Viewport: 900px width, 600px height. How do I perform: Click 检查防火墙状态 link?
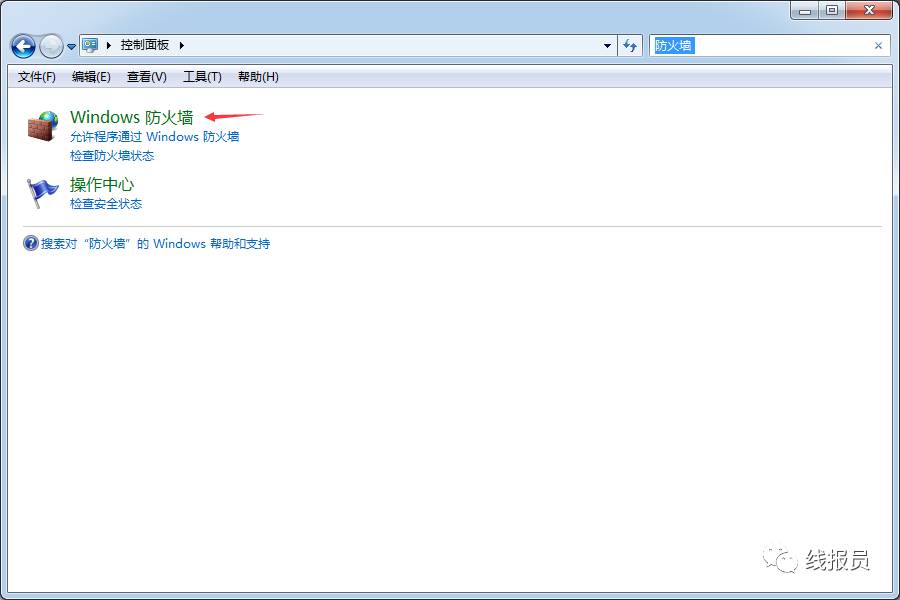click(x=112, y=156)
